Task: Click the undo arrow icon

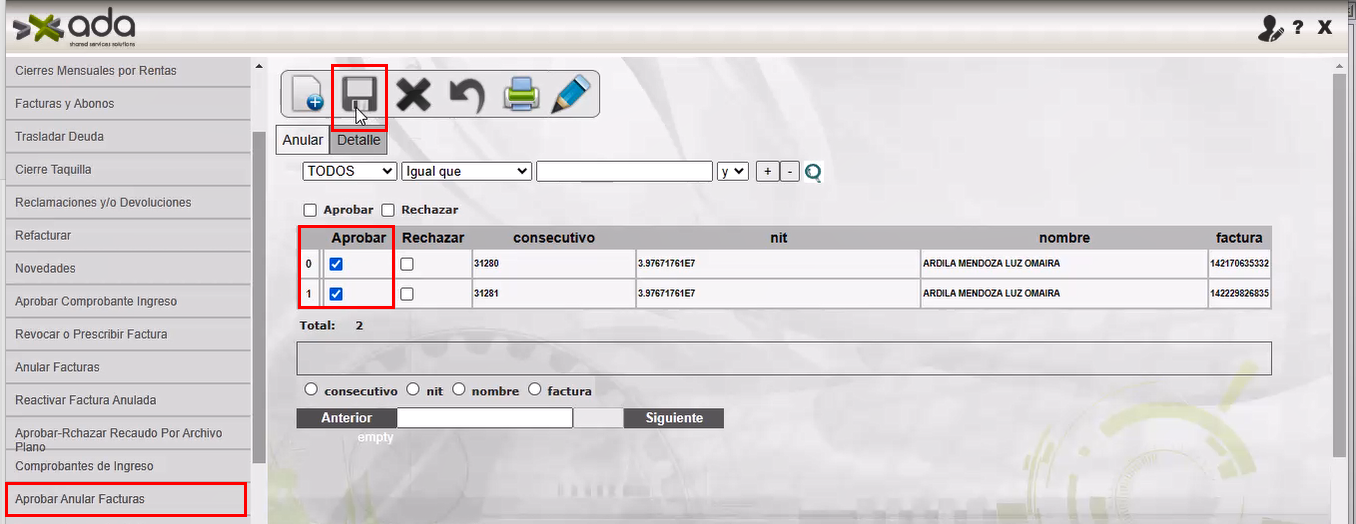Action: click(466, 95)
